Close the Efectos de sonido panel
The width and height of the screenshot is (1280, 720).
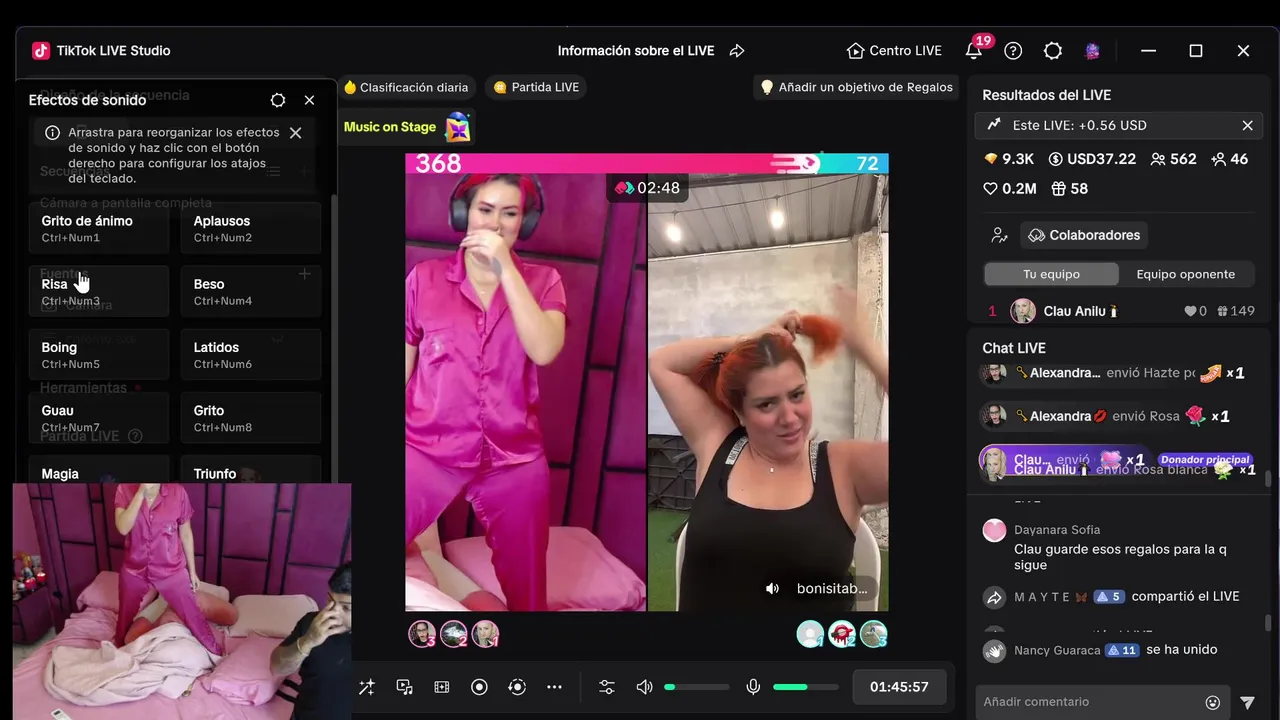[309, 100]
